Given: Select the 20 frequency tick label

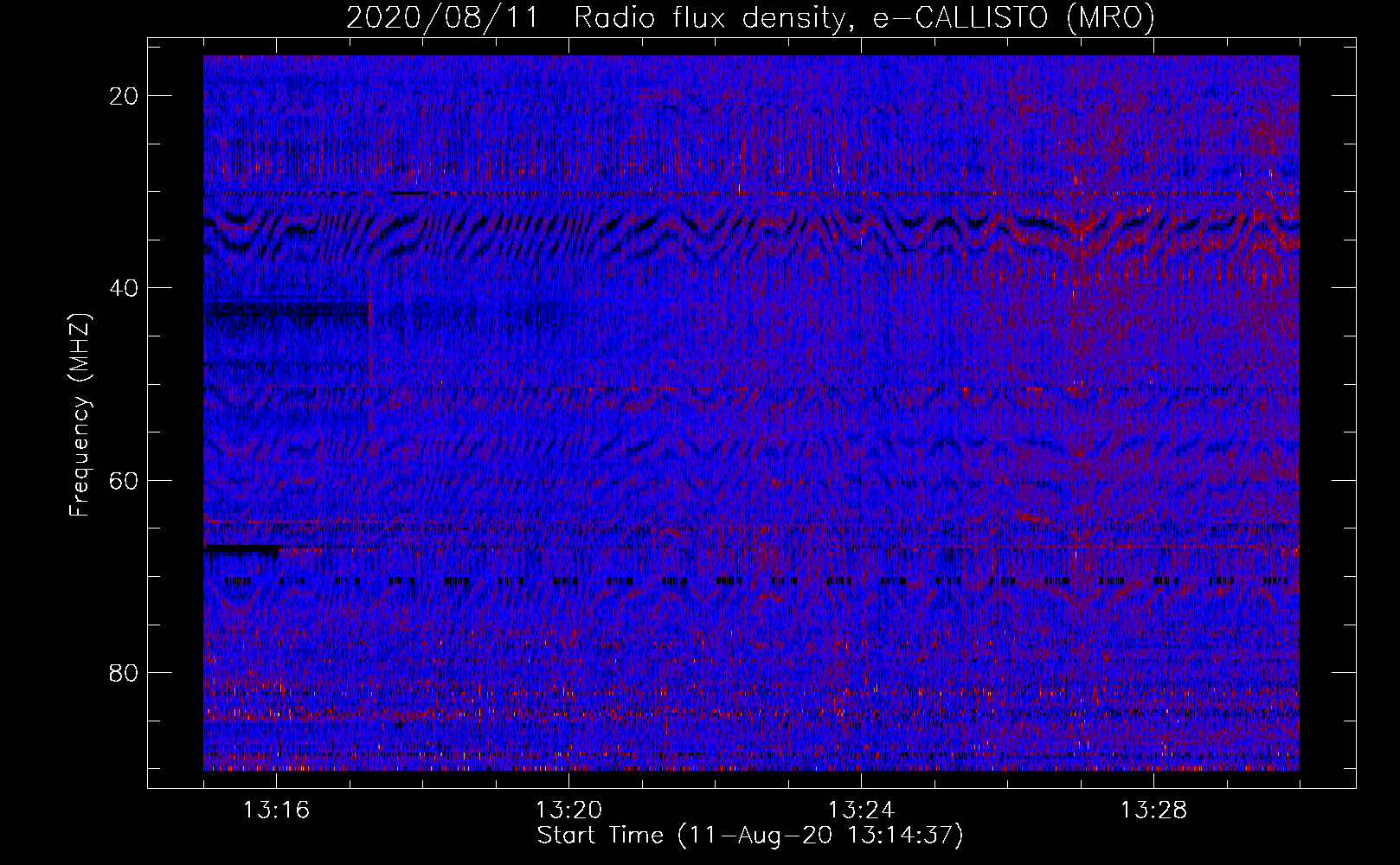Looking at the screenshot, I should point(124,96).
